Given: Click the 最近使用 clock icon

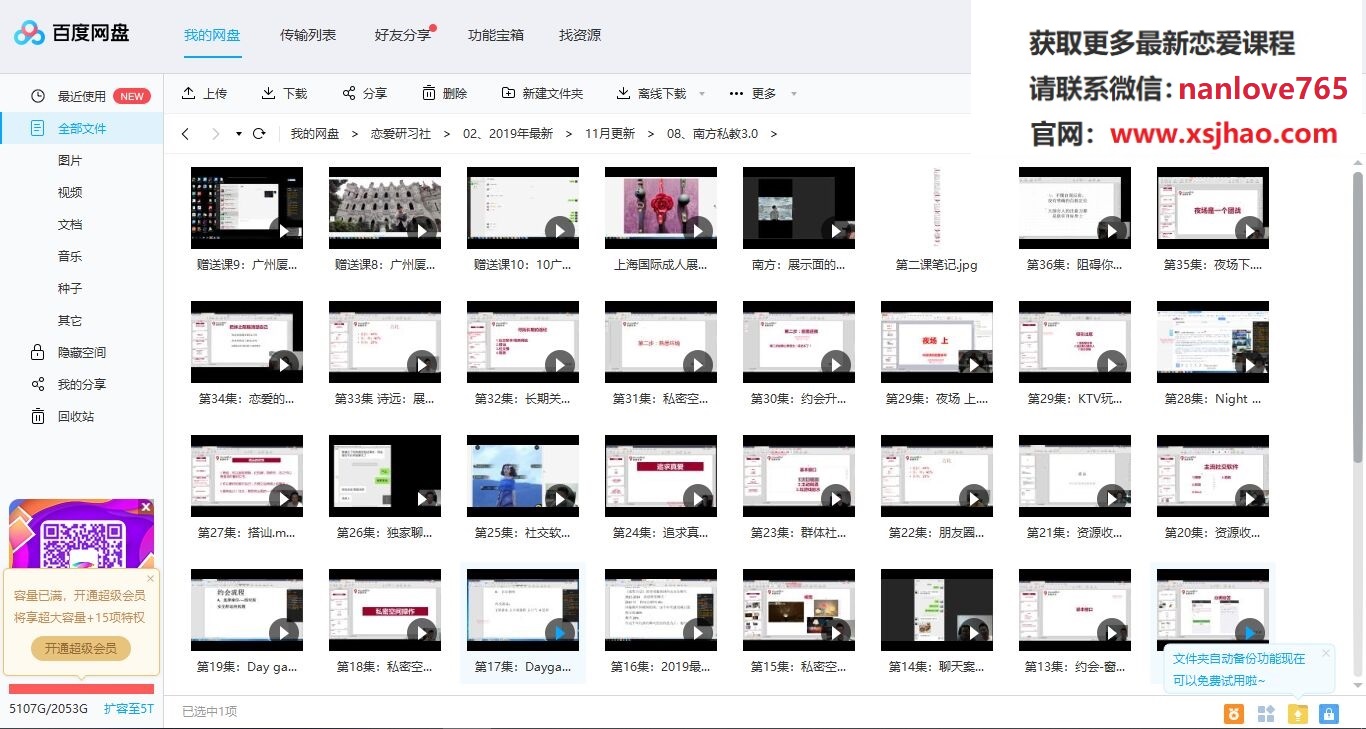Looking at the screenshot, I should (x=38, y=96).
